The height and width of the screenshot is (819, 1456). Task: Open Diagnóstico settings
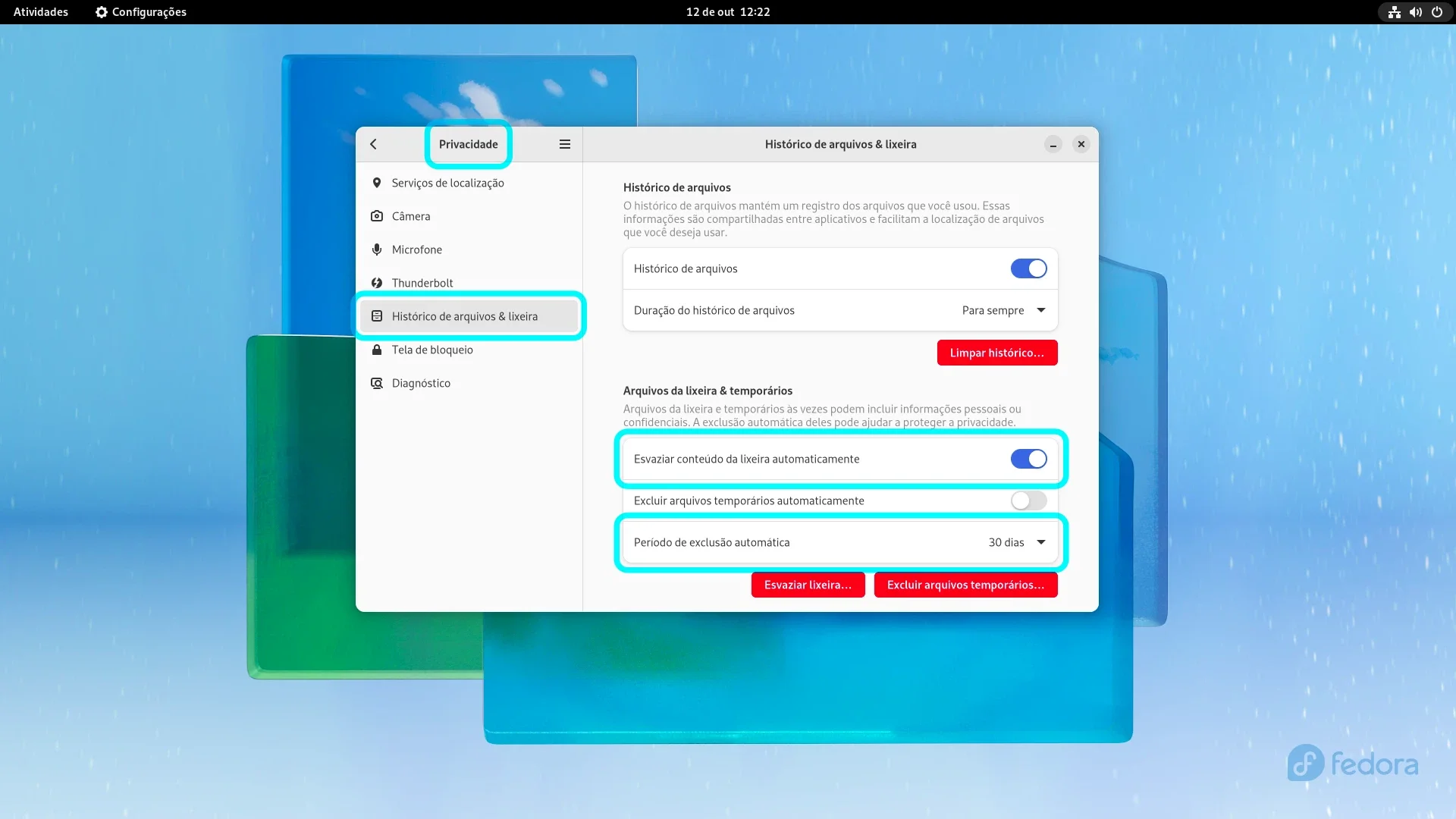[x=469, y=383]
